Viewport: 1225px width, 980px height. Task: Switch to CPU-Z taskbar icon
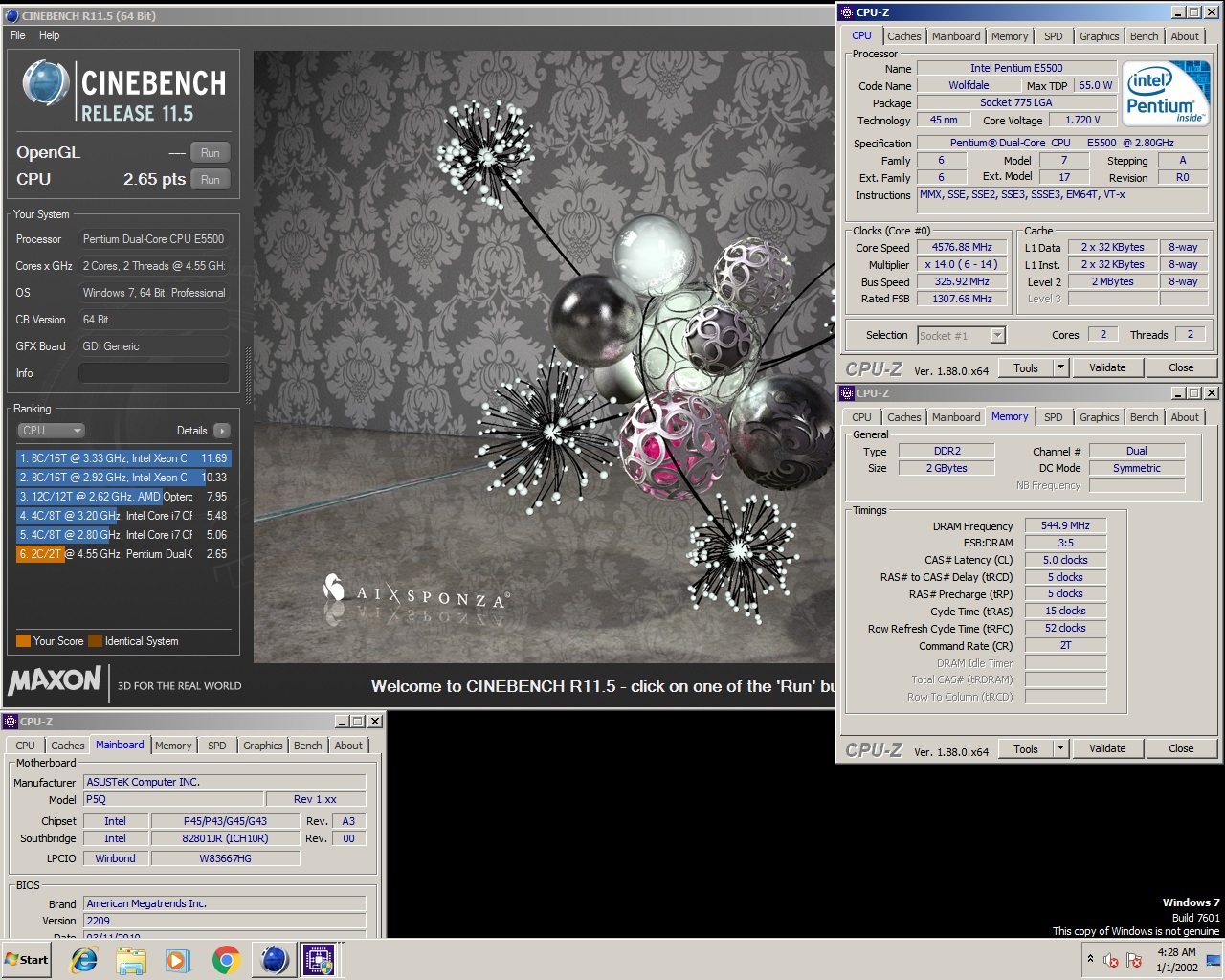[x=320, y=959]
